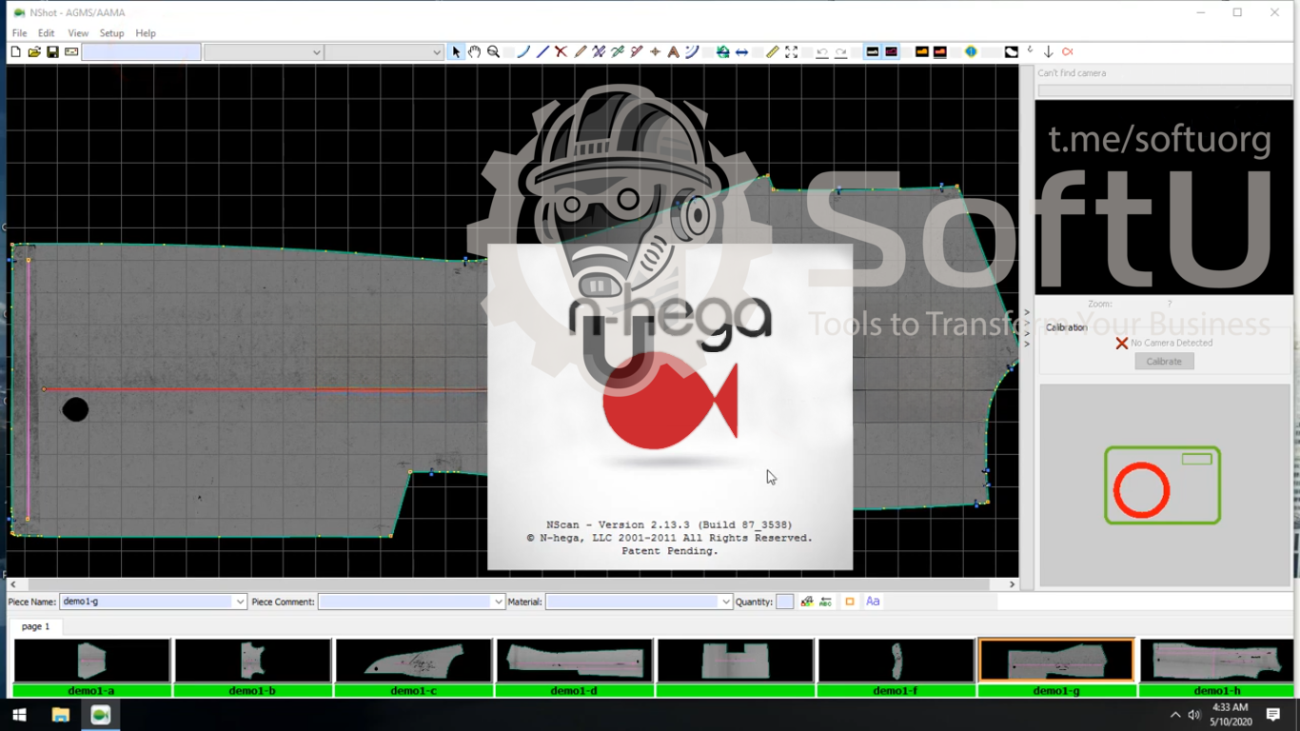Open the first empty toolbar dropdown
The image size is (1300, 731).
point(263,52)
